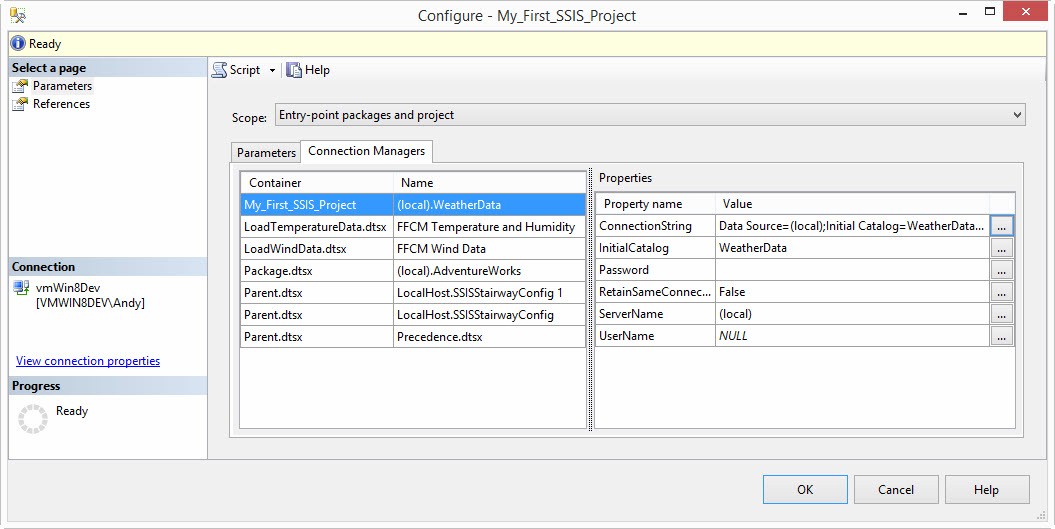Image resolution: width=1055 pixels, height=529 pixels.
Task: Switch to the Connection Managers tab
Action: 366,151
